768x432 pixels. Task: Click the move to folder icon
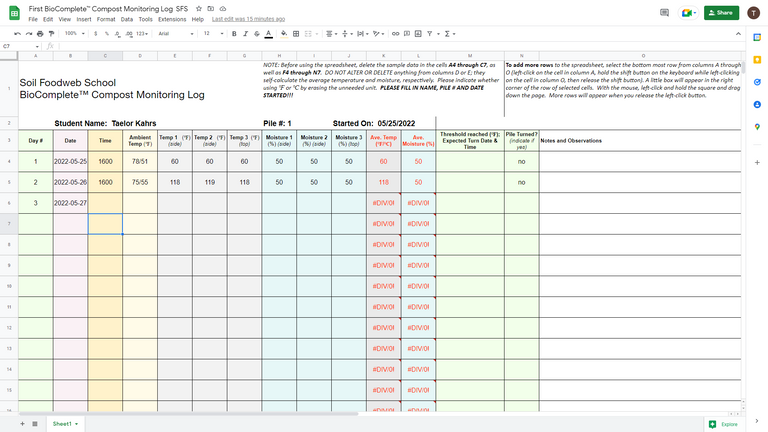coord(211,9)
